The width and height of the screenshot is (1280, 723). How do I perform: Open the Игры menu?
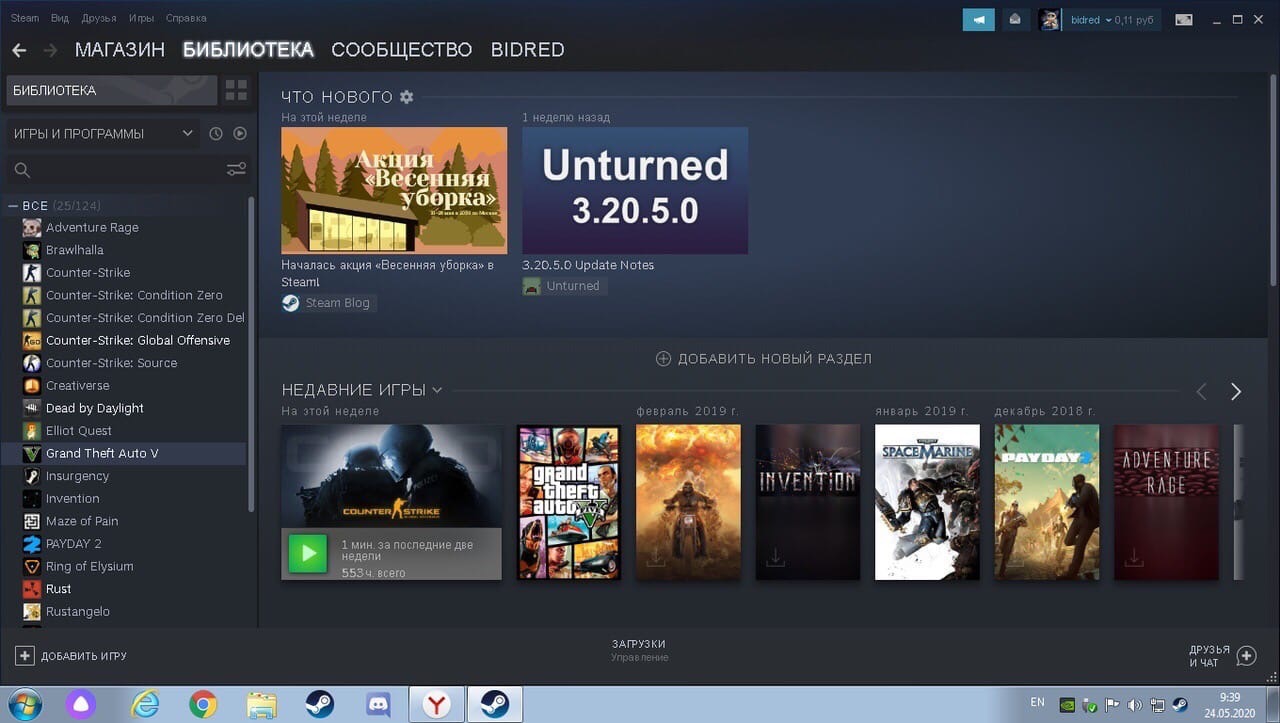click(141, 18)
